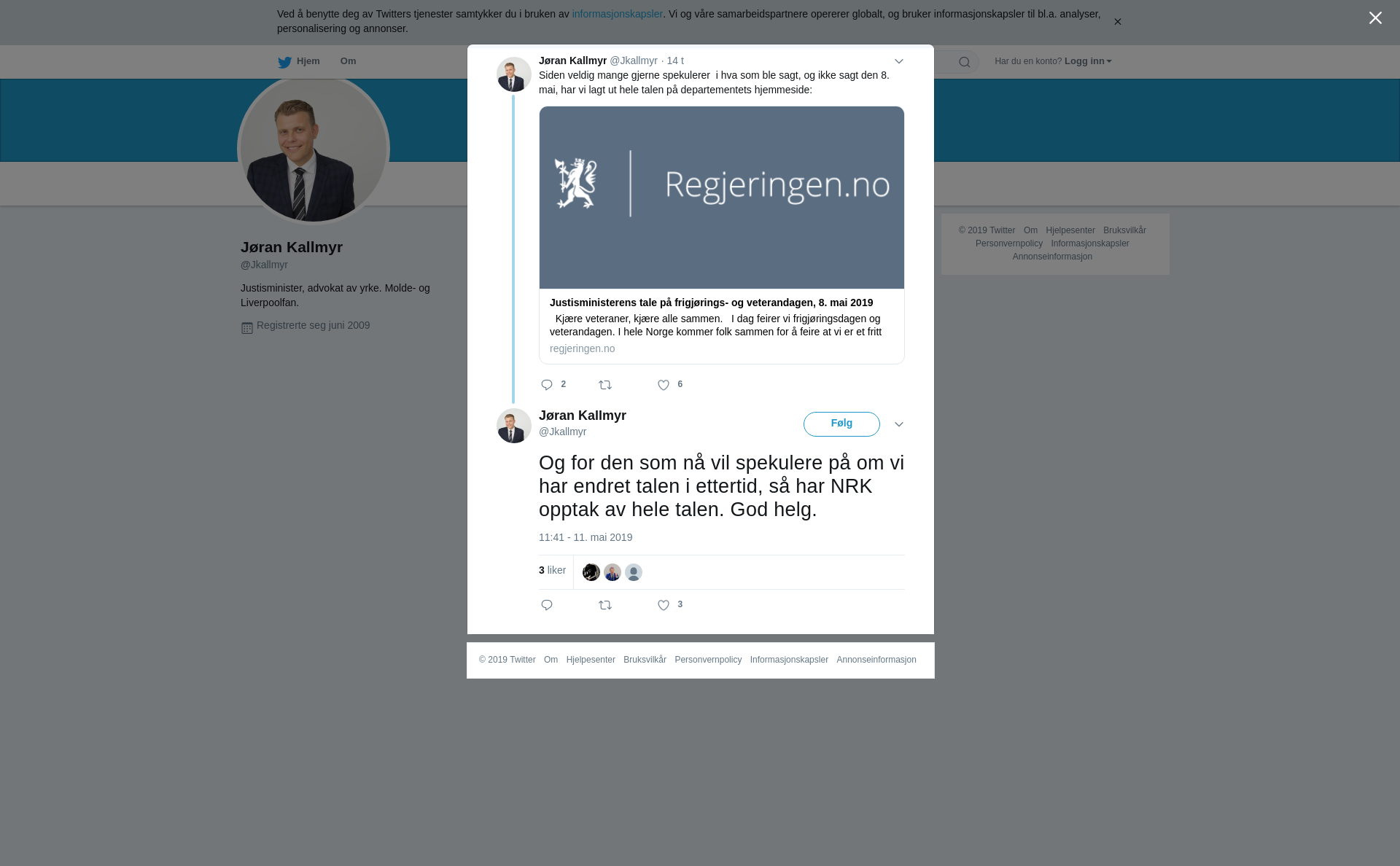Follow Jøran Kallmyr with the Følg button
Image resolution: width=1400 pixels, height=866 pixels.
click(x=841, y=424)
